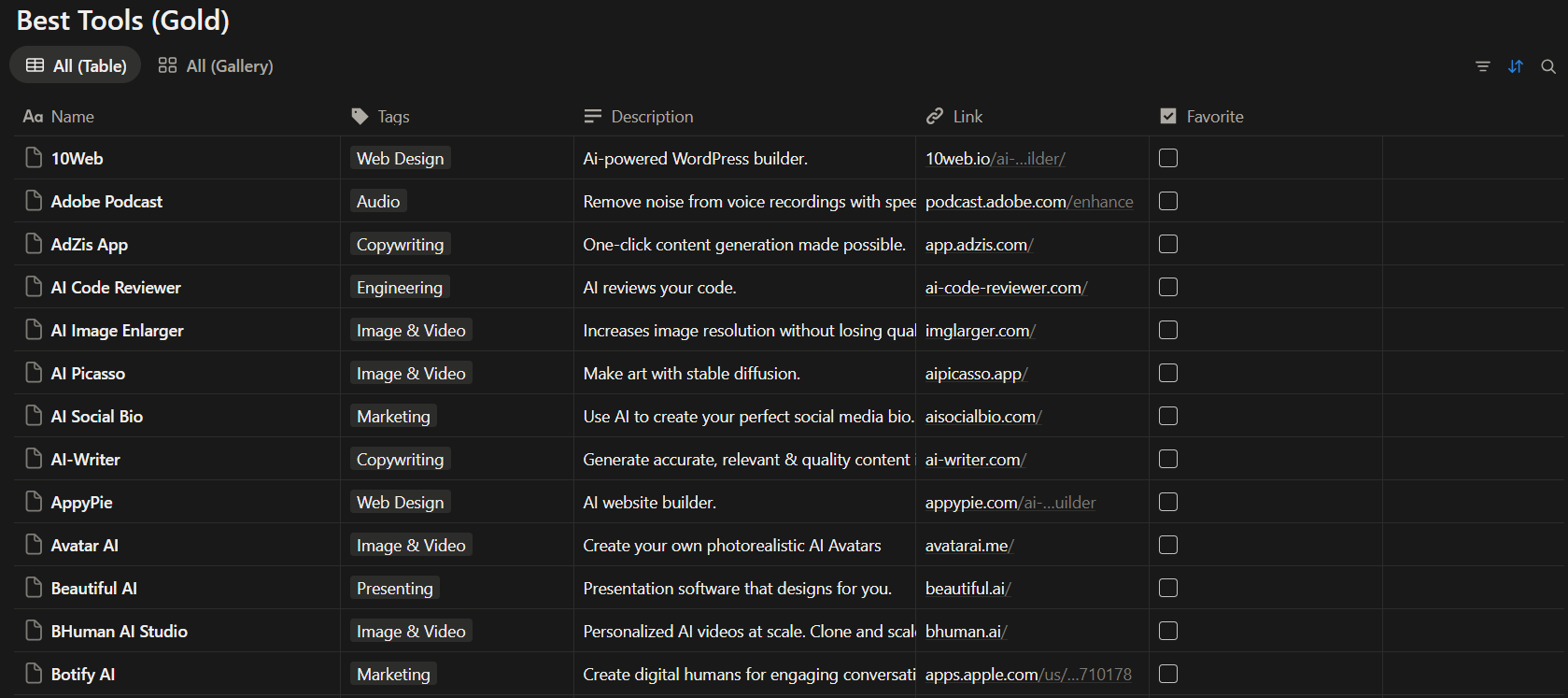The image size is (1568, 698).
Task: Tick Favorite checkbox for AI Code Reviewer
Action: (x=1168, y=287)
